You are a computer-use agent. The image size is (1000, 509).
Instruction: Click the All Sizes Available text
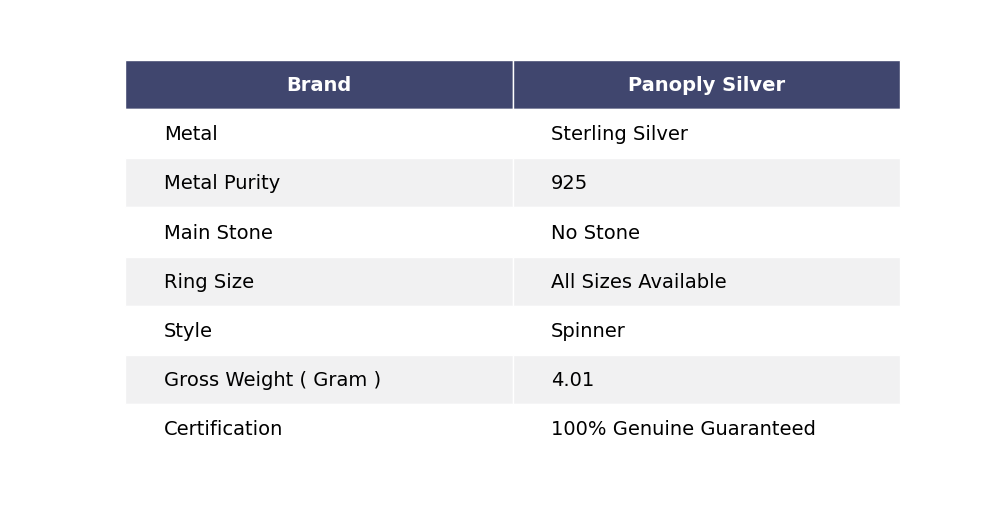click(638, 281)
